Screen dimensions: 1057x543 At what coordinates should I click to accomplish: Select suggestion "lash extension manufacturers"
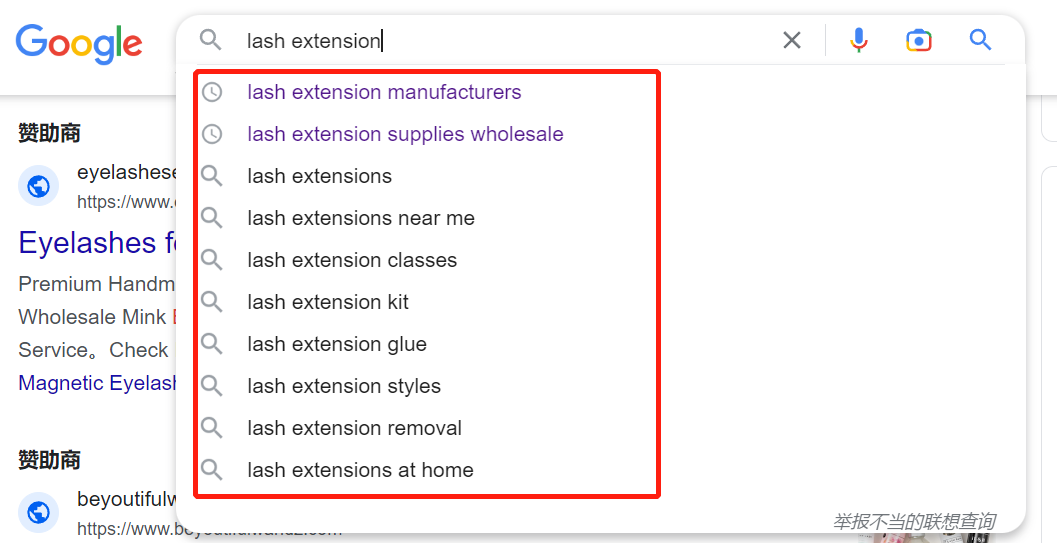(384, 92)
